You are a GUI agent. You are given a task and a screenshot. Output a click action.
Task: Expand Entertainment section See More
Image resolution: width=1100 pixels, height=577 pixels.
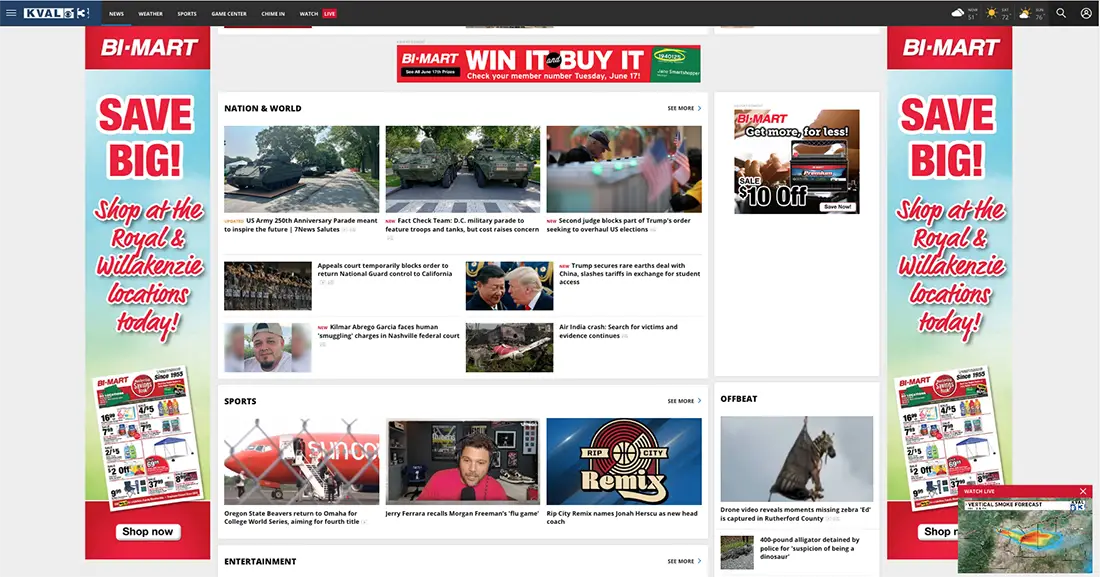point(684,561)
